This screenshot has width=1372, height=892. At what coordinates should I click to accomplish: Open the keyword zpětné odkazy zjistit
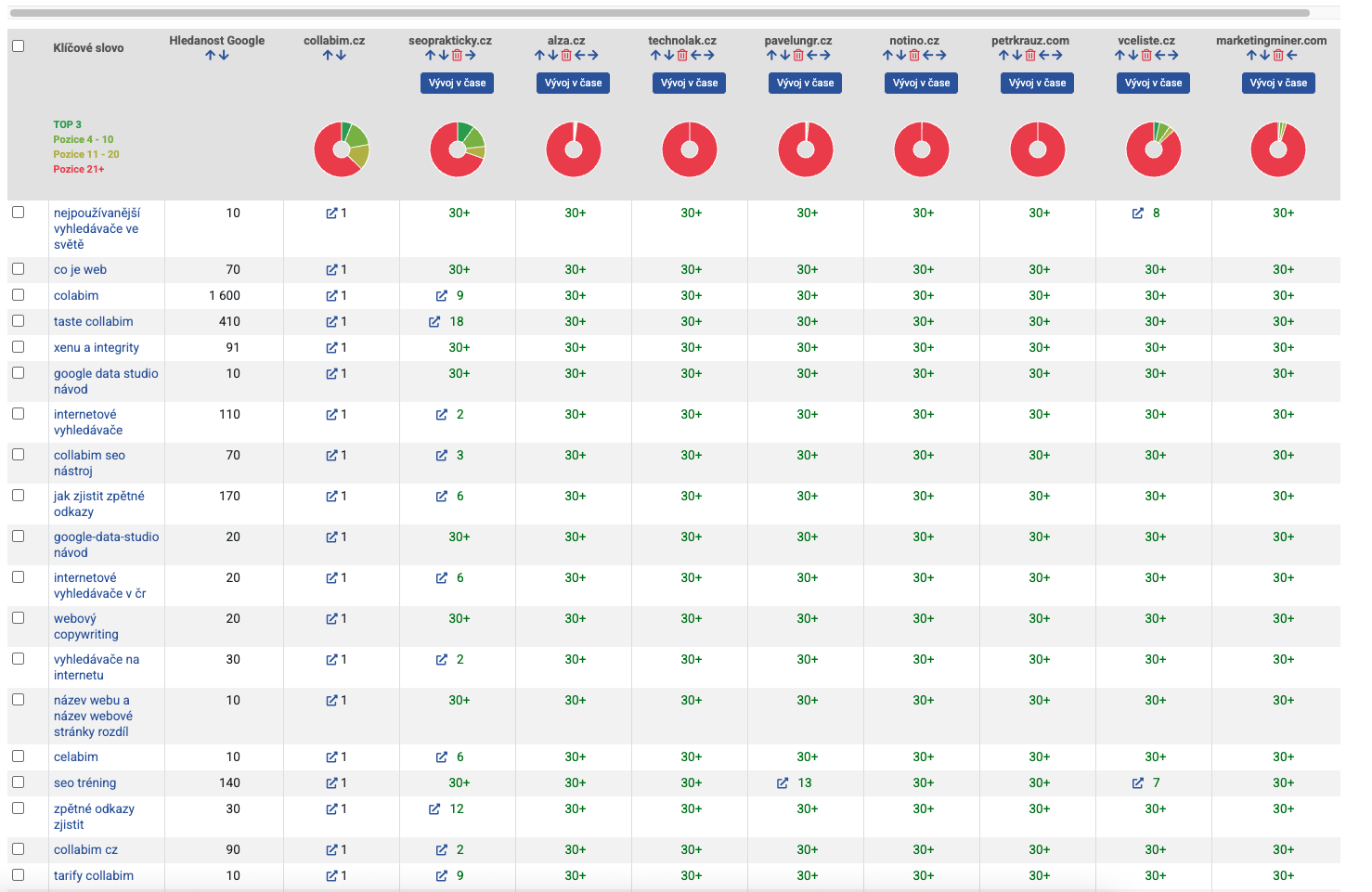[94, 817]
